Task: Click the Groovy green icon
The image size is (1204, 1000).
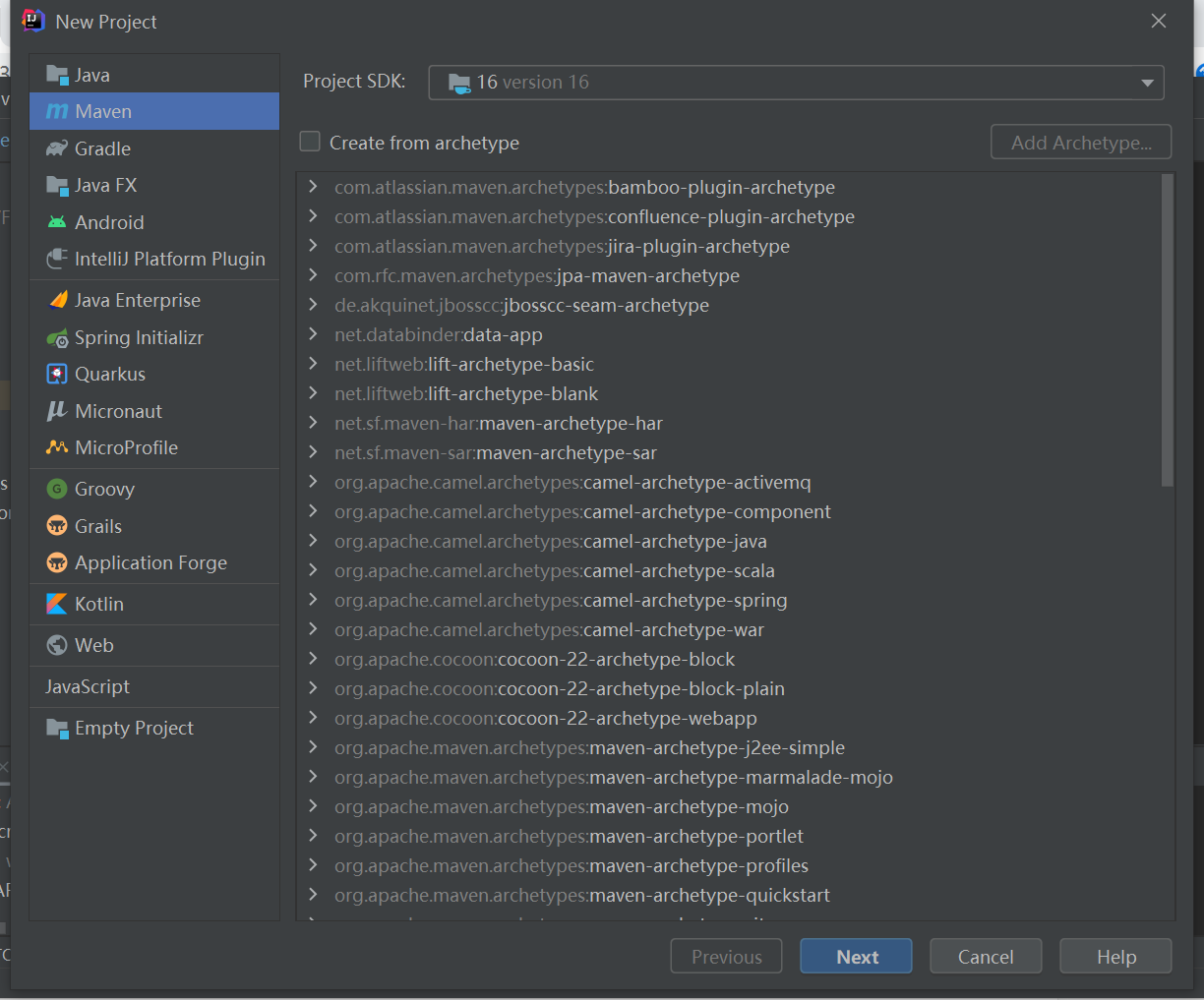Action: pos(57,489)
